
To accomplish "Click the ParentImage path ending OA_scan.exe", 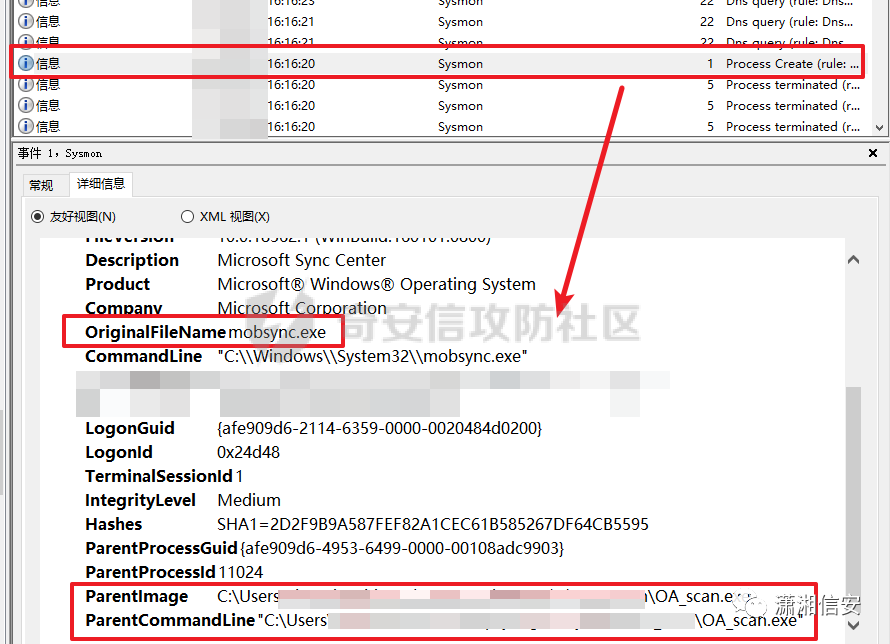I will point(484,596).
